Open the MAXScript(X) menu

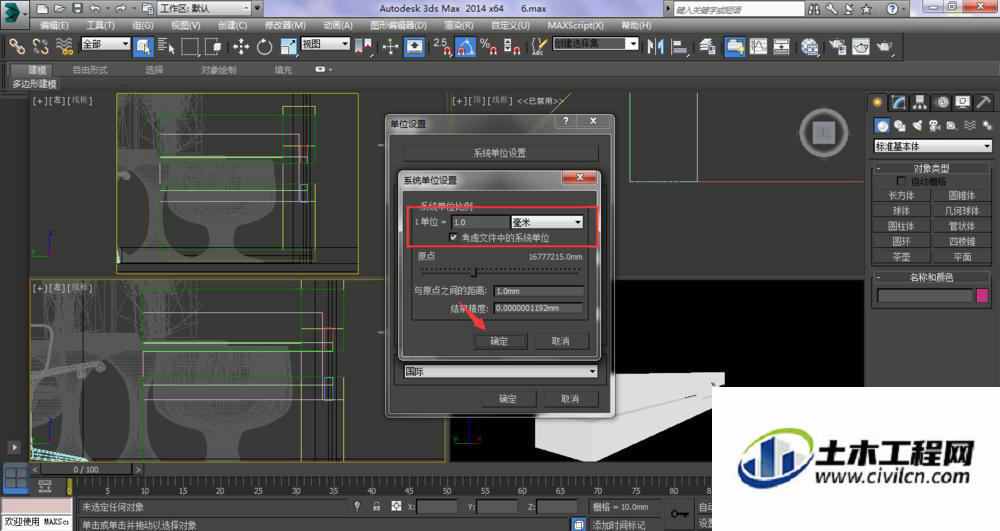pyautogui.click(x=575, y=25)
